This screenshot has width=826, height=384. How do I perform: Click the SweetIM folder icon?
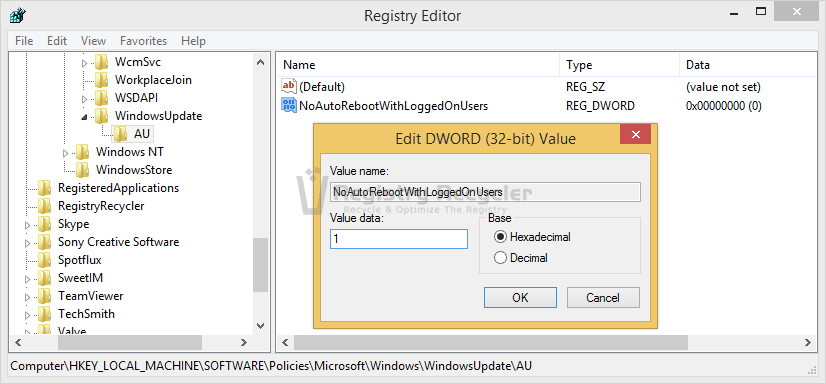point(45,278)
